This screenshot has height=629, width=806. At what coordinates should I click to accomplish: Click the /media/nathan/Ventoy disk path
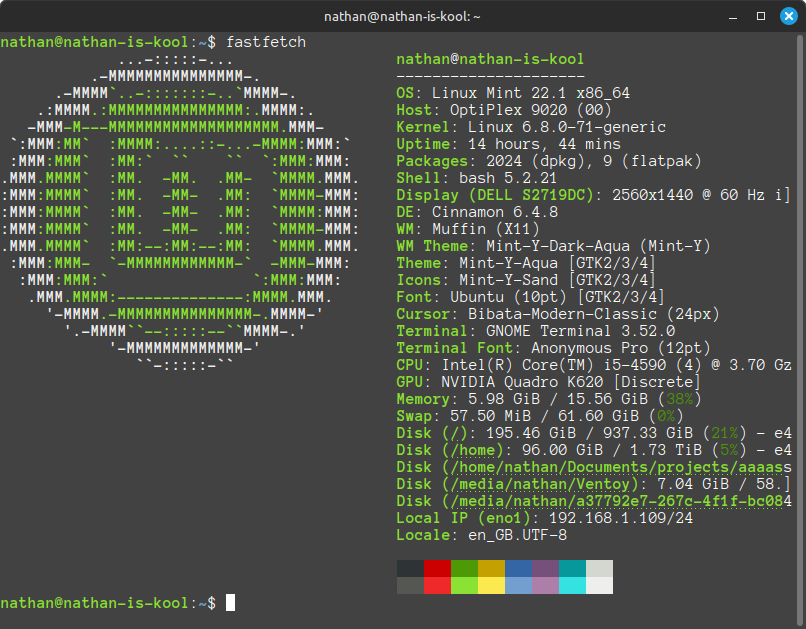[540, 484]
